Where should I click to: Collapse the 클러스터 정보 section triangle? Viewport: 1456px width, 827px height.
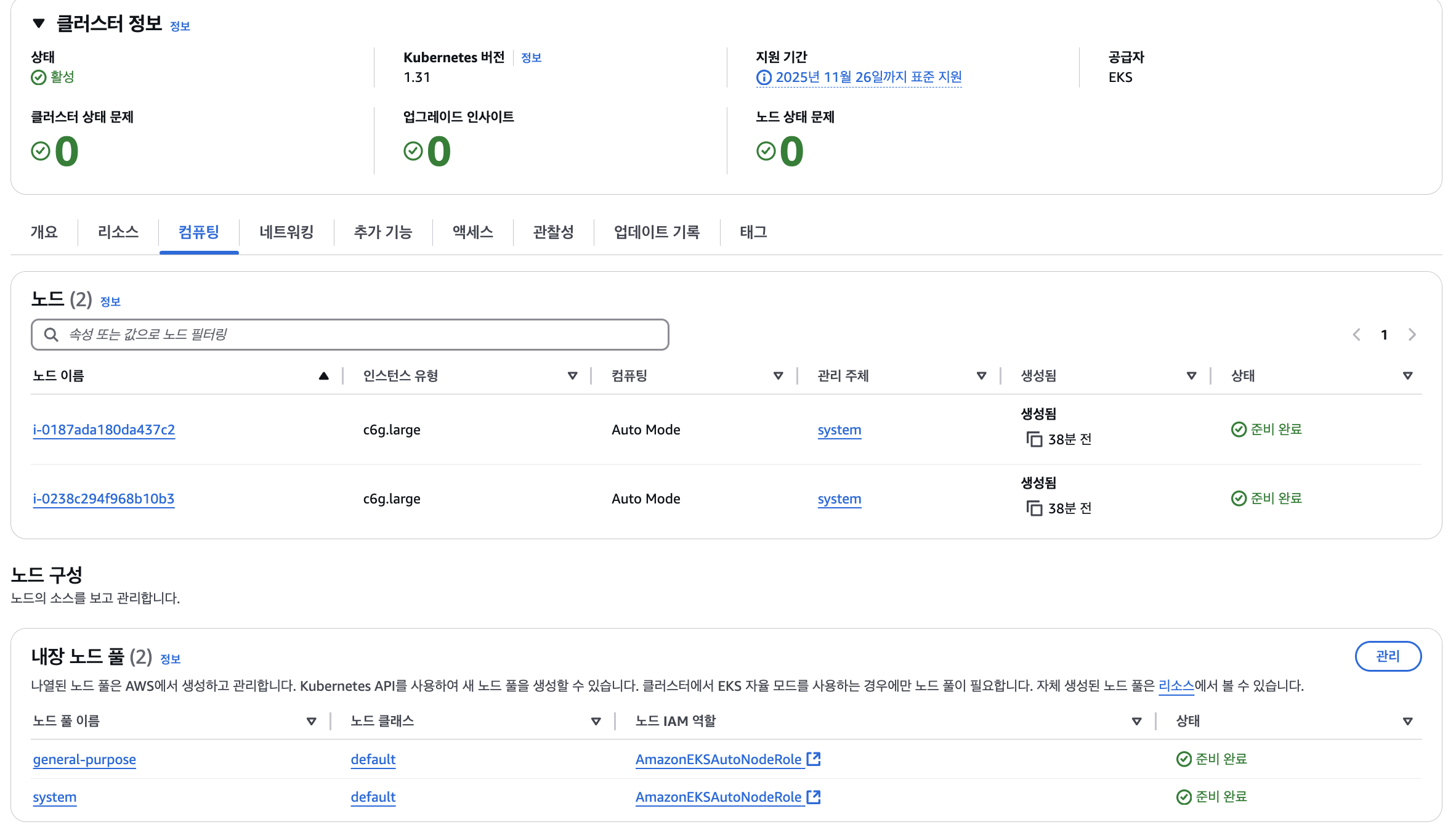point(39,23)
